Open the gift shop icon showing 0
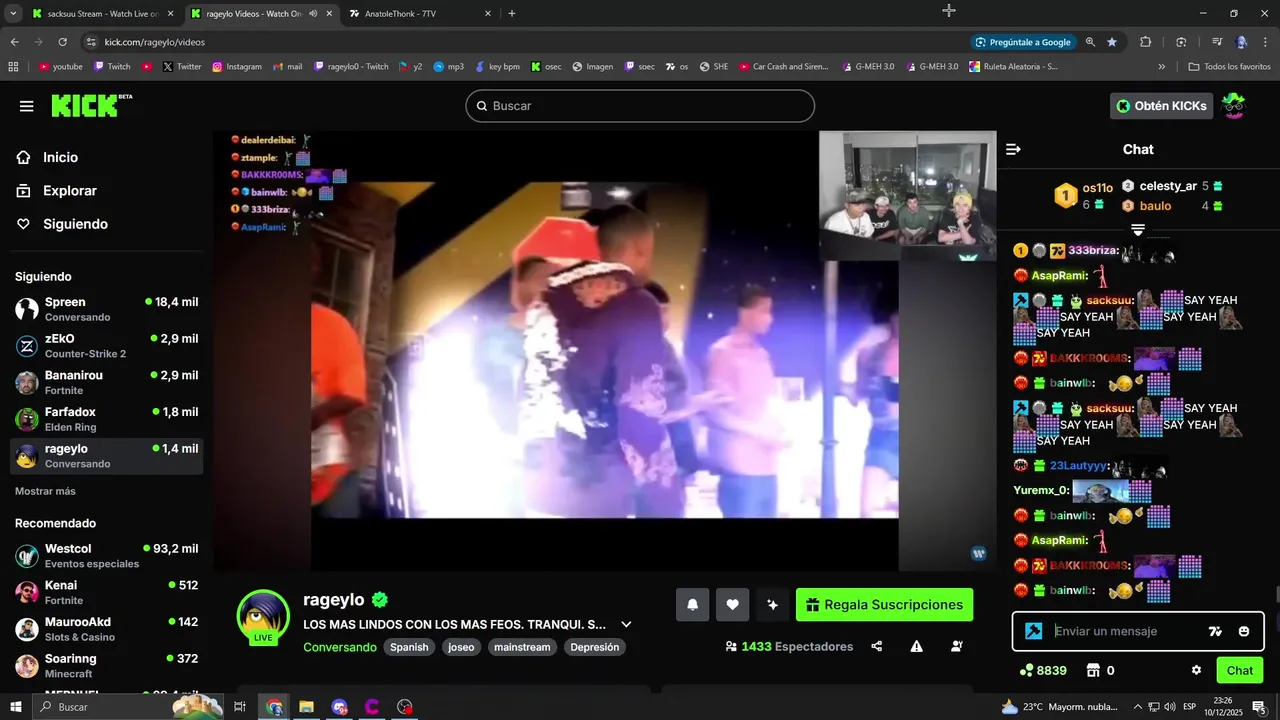The image size is (1280, 720). pyautogui.click(x=1100, y=670)
